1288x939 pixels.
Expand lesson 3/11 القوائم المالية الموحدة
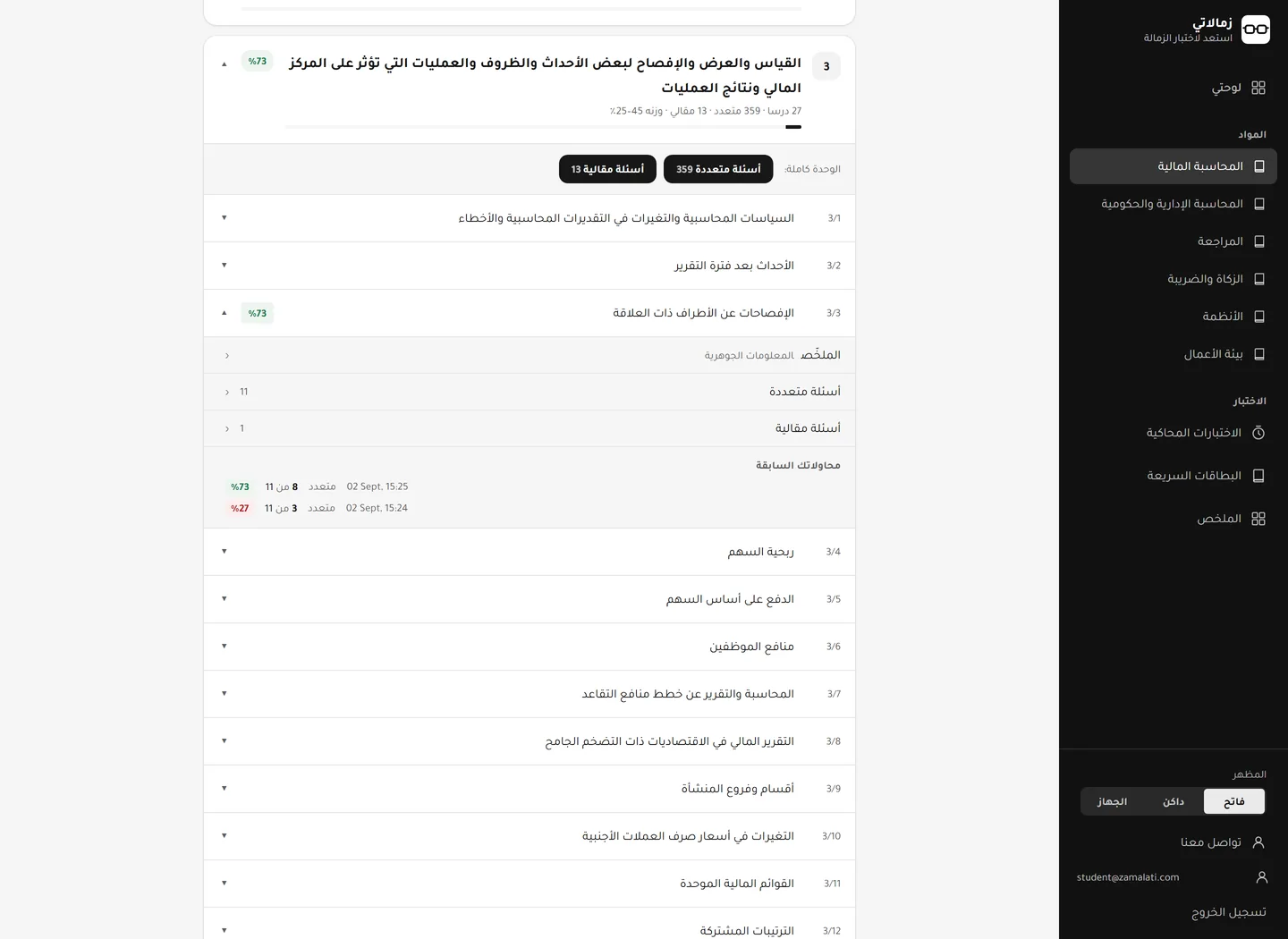tap(530, 884)
